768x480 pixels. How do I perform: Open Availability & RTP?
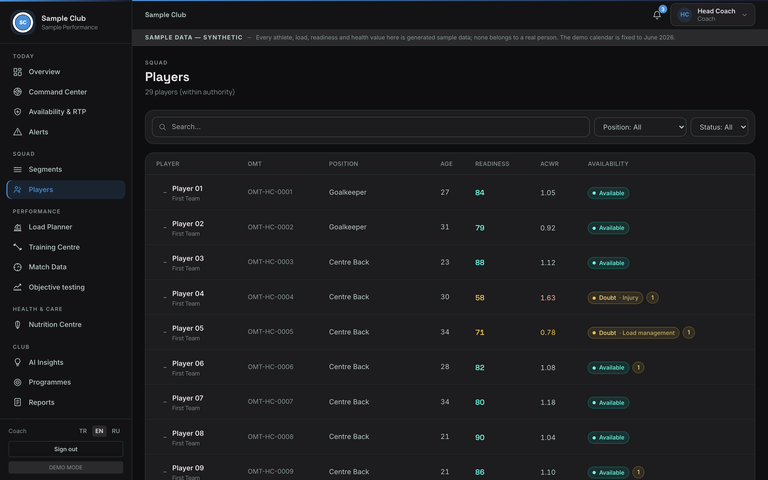[66, 112]
